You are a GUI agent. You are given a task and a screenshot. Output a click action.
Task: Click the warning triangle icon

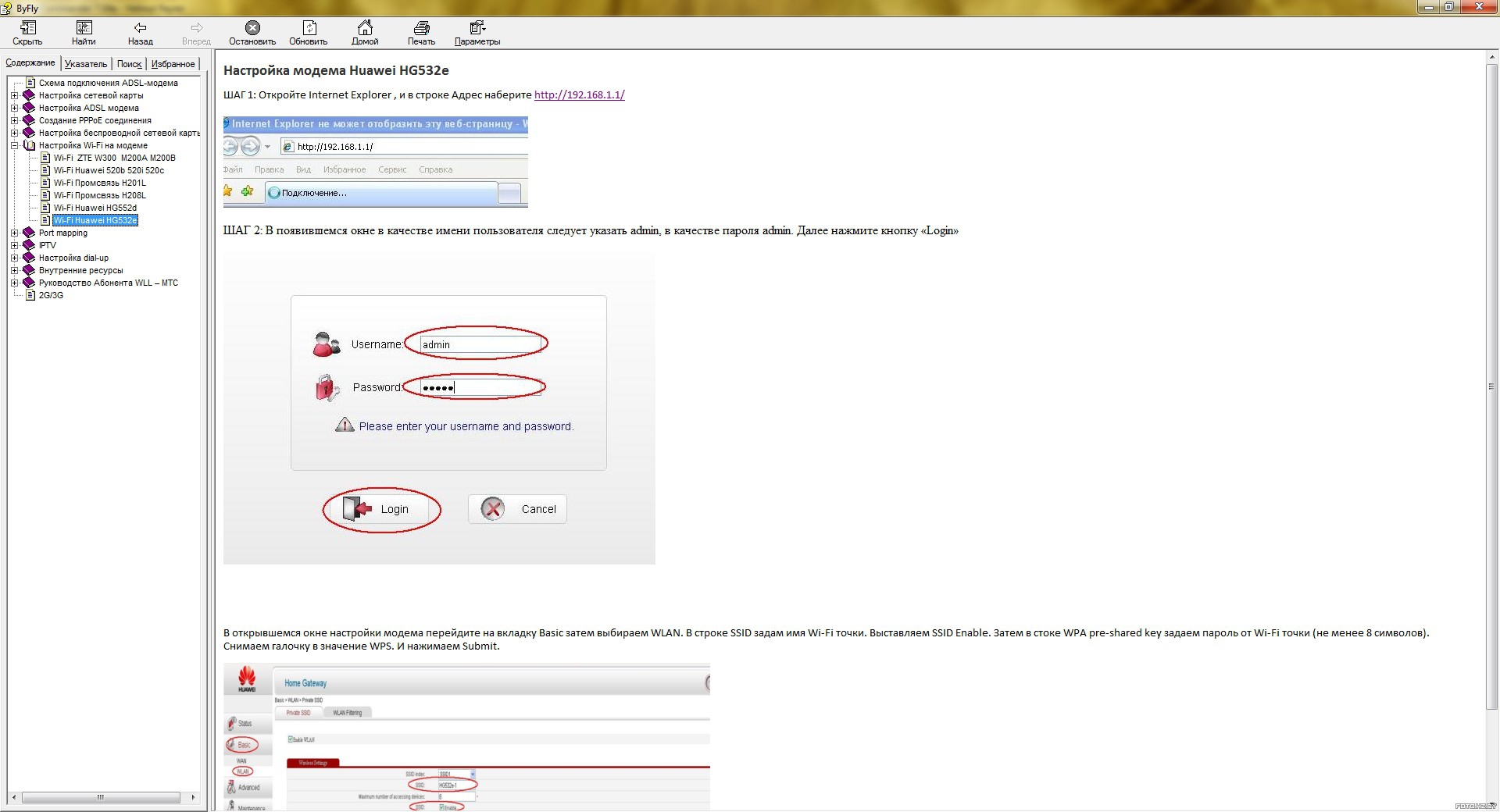click(x=345, y=425)
